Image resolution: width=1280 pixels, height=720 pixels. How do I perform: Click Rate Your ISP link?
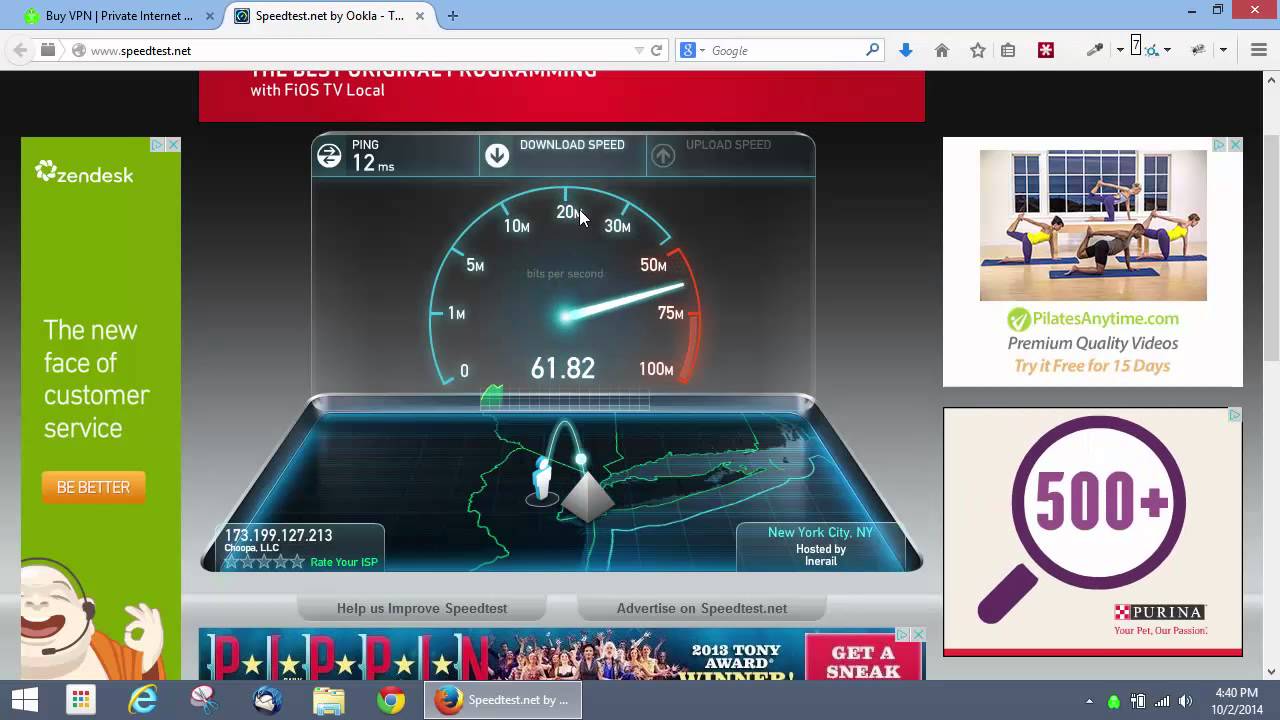click(344, 562)
